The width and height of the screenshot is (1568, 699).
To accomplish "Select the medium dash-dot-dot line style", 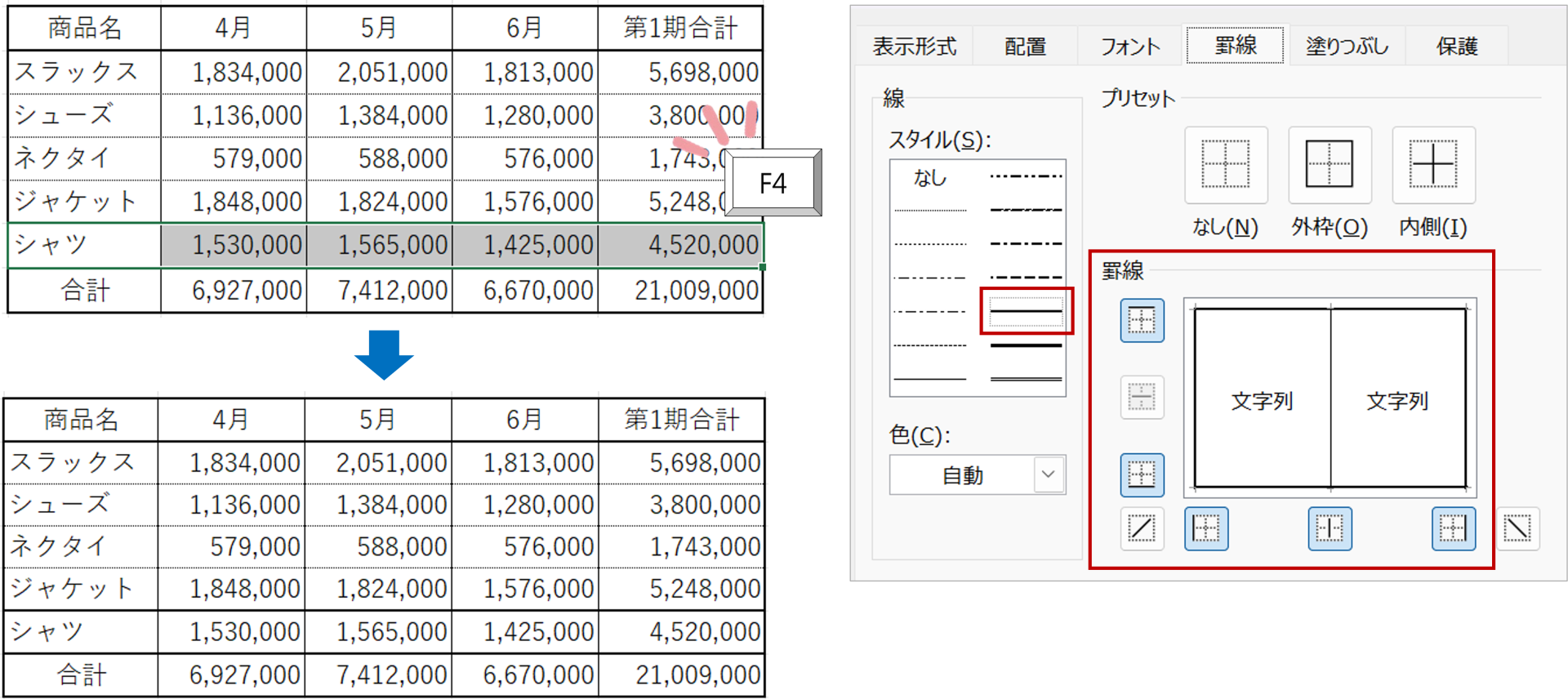I will [1026, 176].
